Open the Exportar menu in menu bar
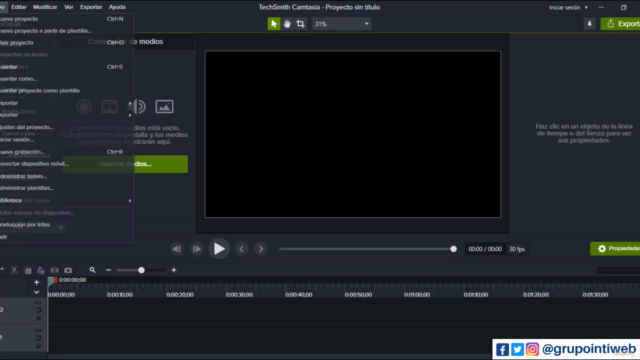This screenshot has height=360, width=640. 91,7
